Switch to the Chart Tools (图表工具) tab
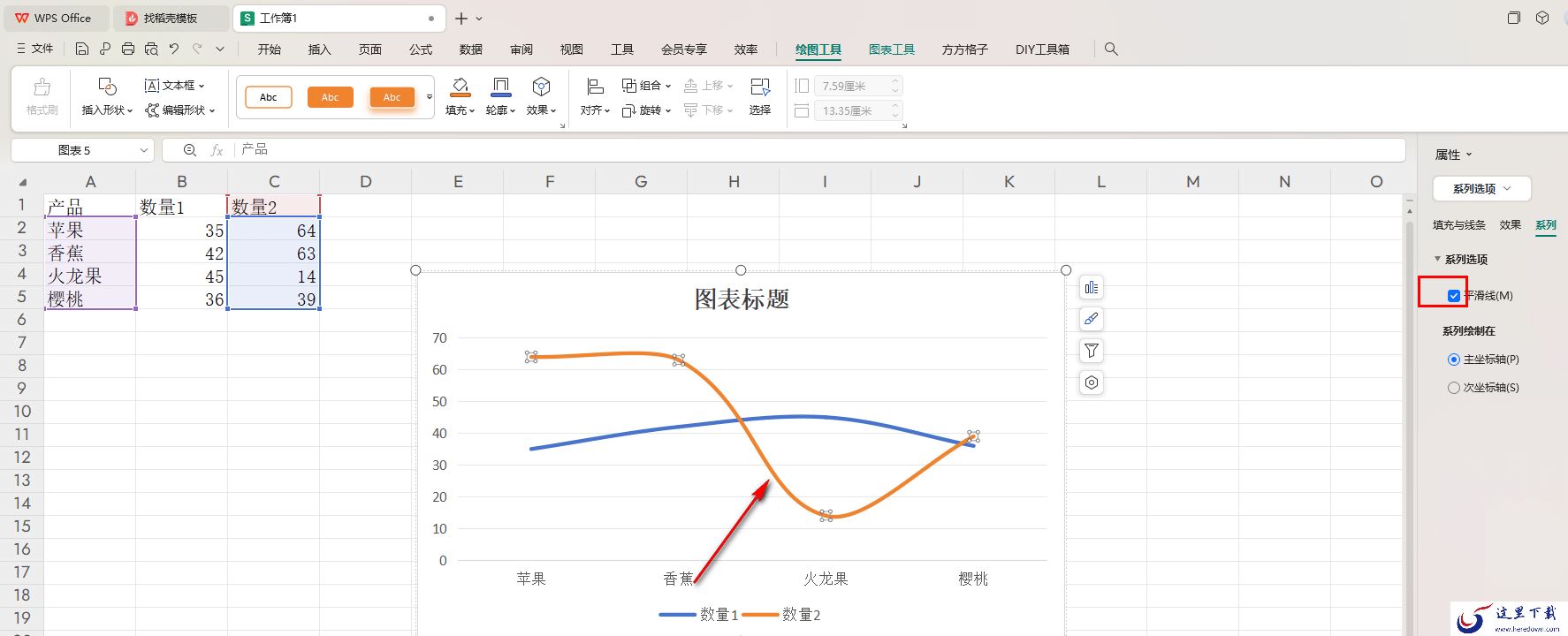Screen dimensions: 1568x636 pyautogui.click(x=892, y=49)
